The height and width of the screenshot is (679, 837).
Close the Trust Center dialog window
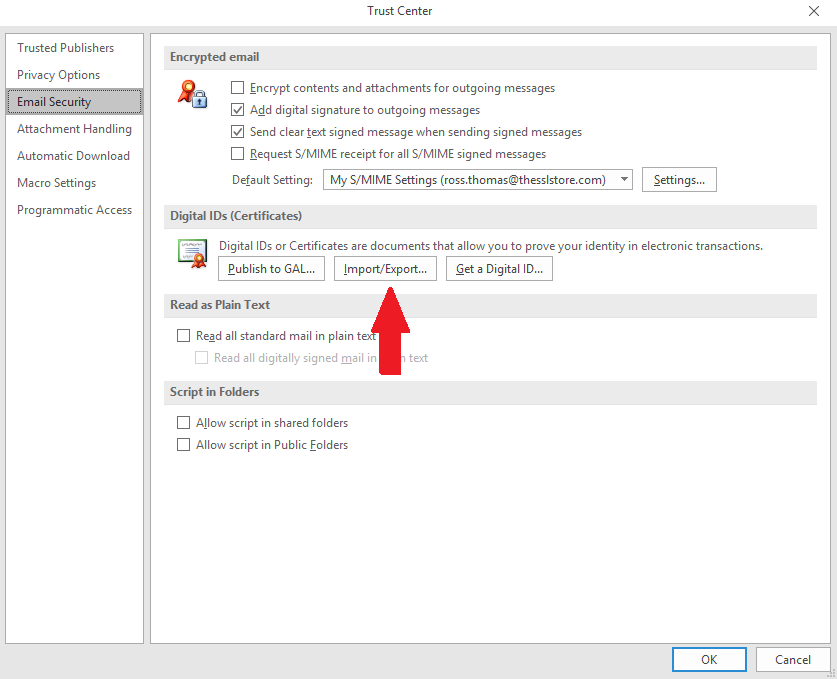pyautogui.click(x=814, y=11)
